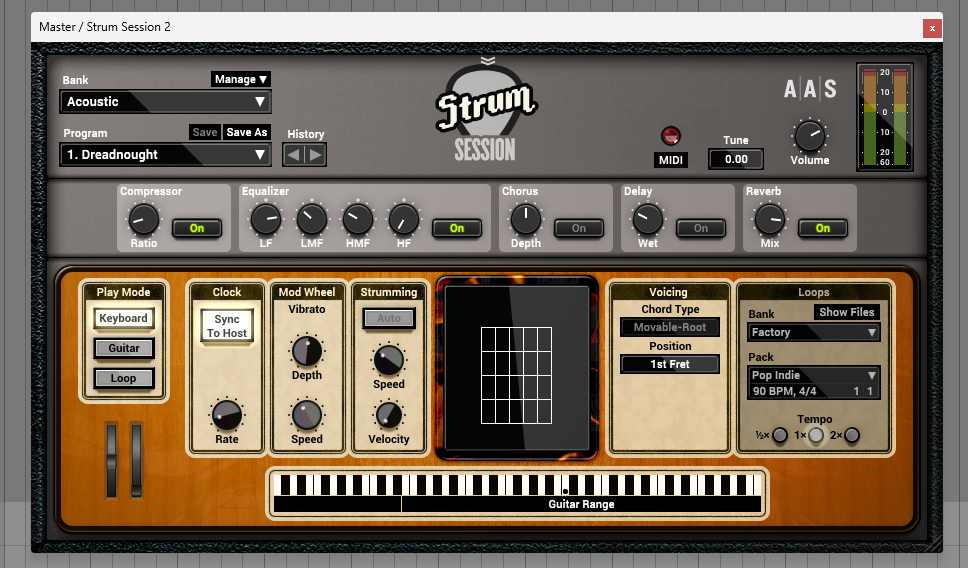
Task: Toggle the Strumming Auto button
Action: pos(389,319)
